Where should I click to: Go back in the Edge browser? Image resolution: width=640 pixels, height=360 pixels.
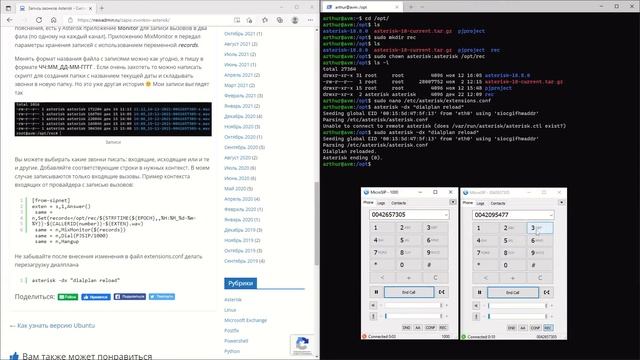pos(10,20)
